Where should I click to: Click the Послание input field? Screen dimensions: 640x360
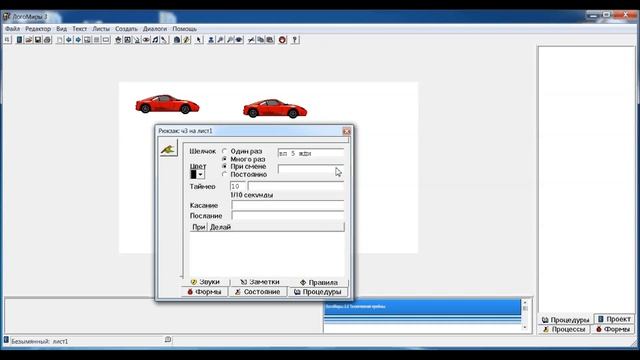(288, 215)
